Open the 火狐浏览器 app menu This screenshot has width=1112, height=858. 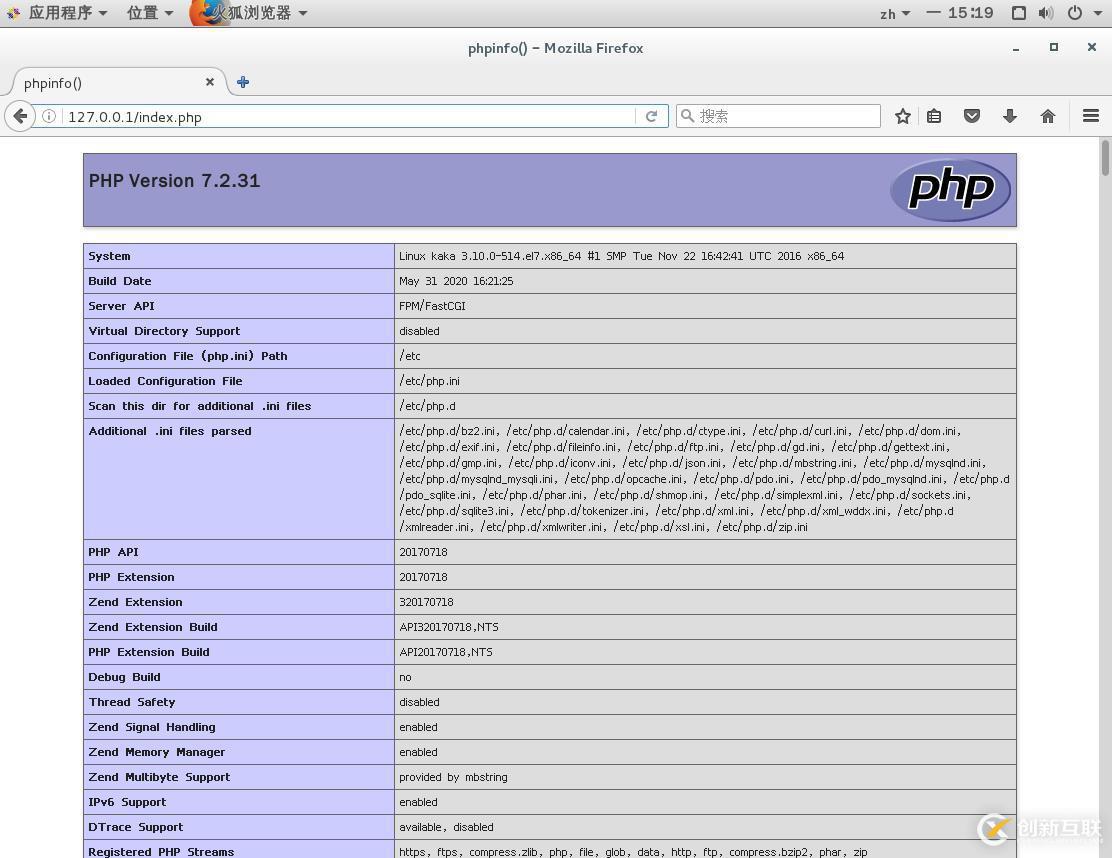[x=250, y=13]
